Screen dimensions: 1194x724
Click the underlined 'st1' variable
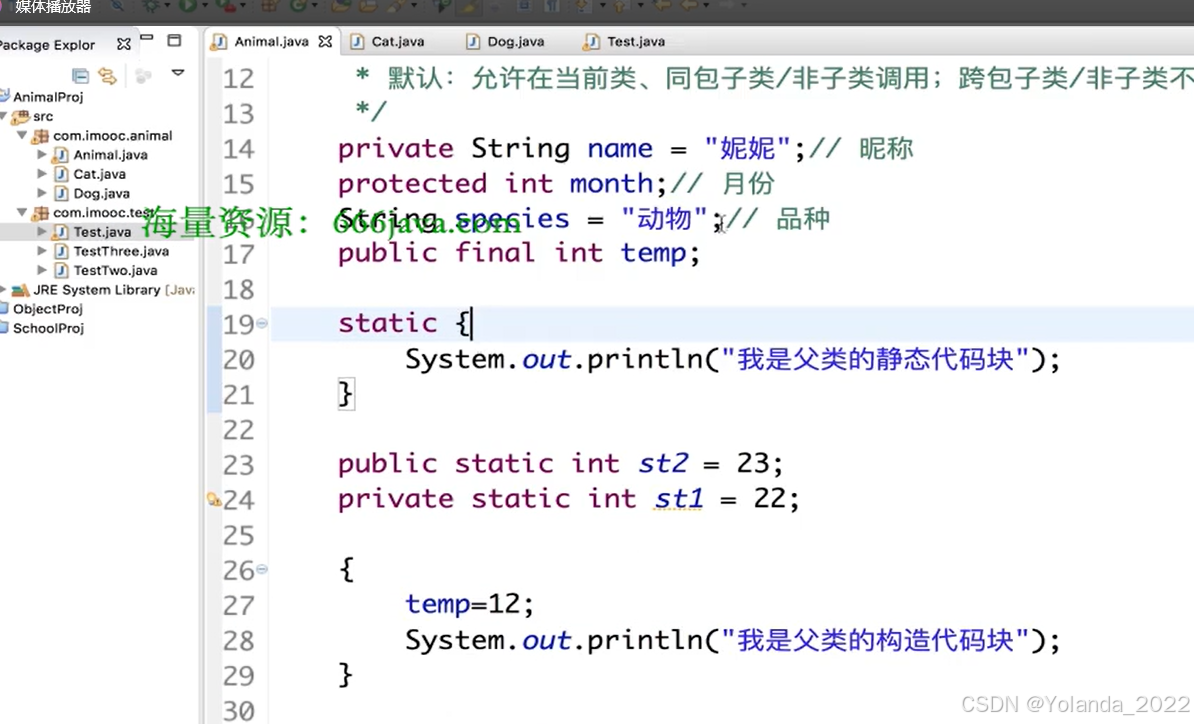(678, 499)
